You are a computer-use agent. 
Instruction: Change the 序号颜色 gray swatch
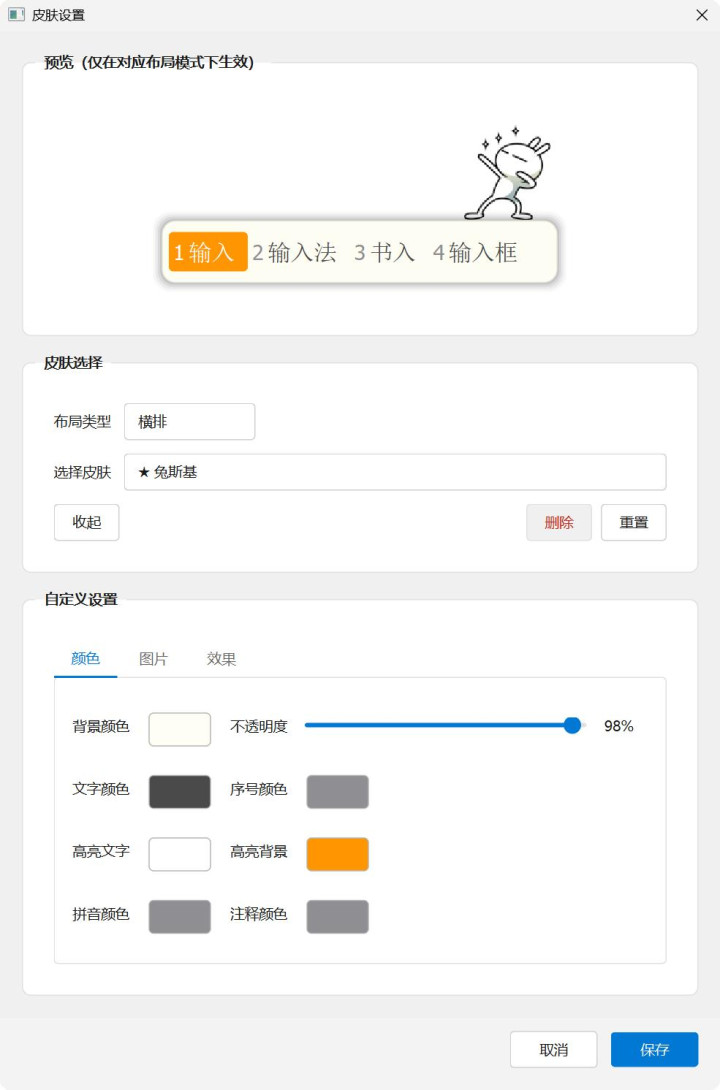tap(337, 791)
